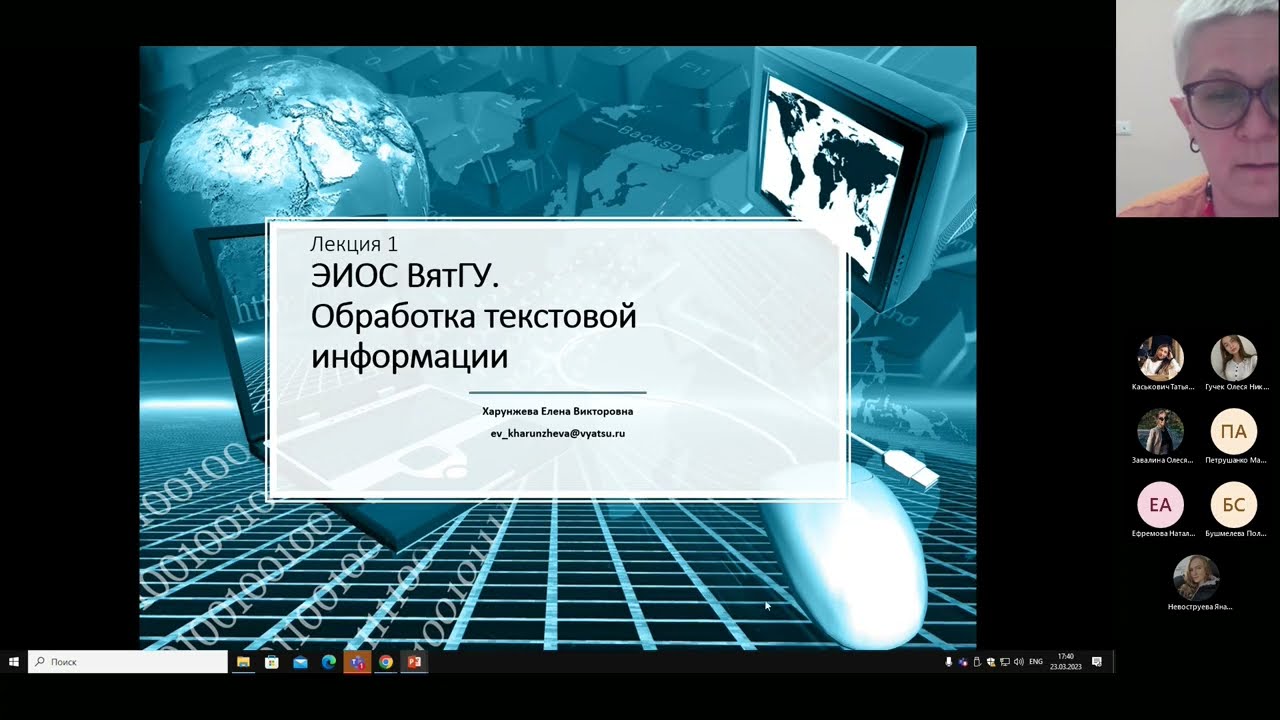Click the text Обработка текстовой on the slide
Image resolution: width=1280 pixels, height=720 pixels.
474,316
